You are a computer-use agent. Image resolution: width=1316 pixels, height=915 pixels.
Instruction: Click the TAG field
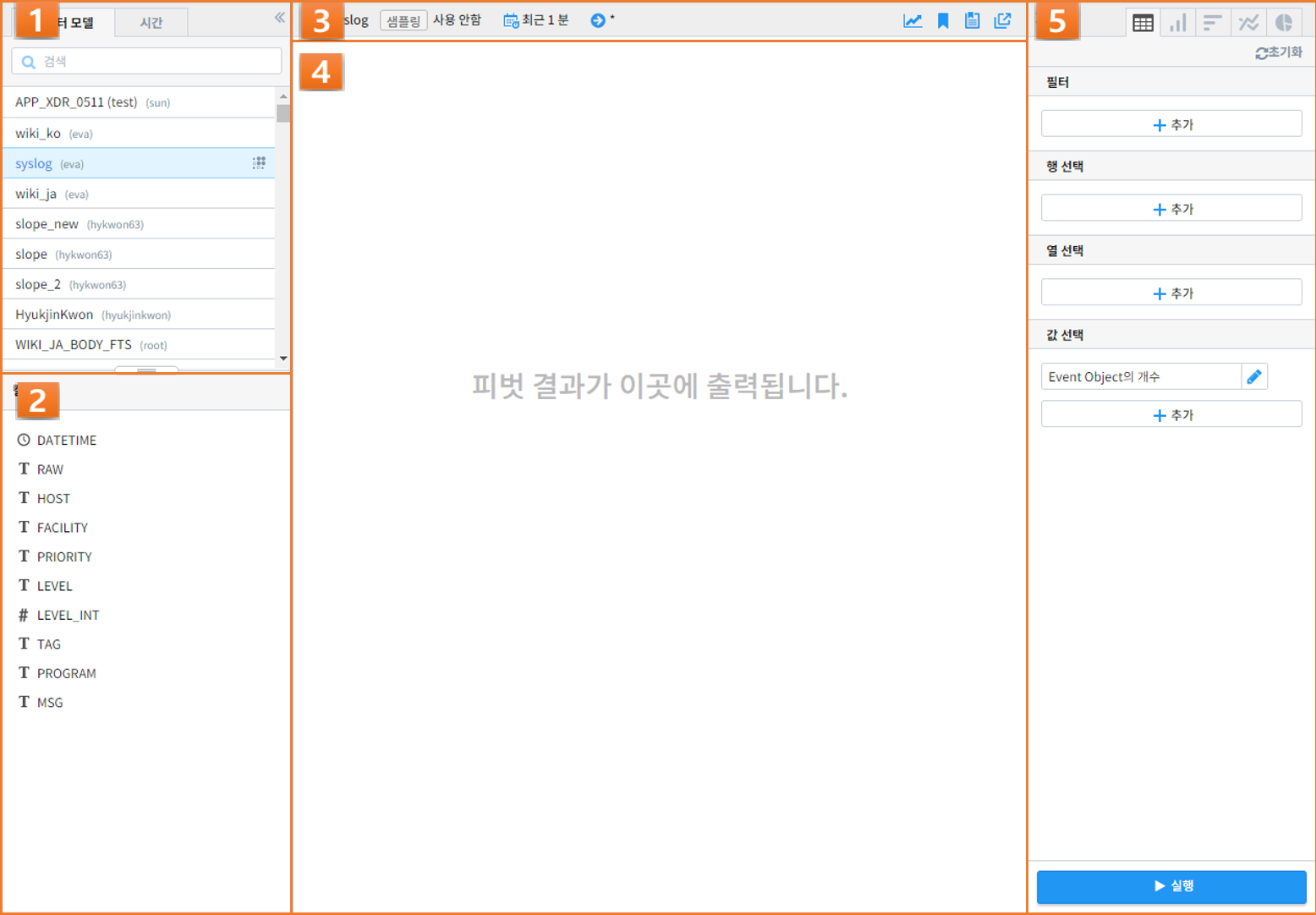40,644
